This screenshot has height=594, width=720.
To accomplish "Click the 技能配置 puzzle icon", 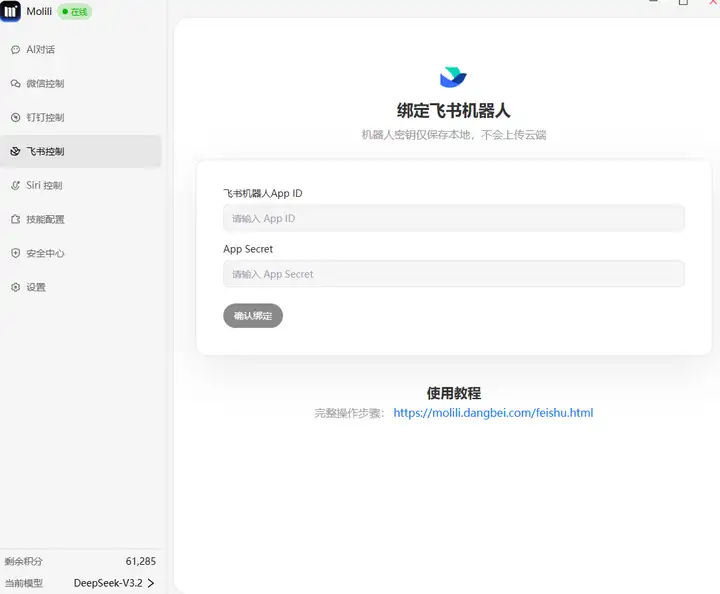I will (x=15, y=219).
